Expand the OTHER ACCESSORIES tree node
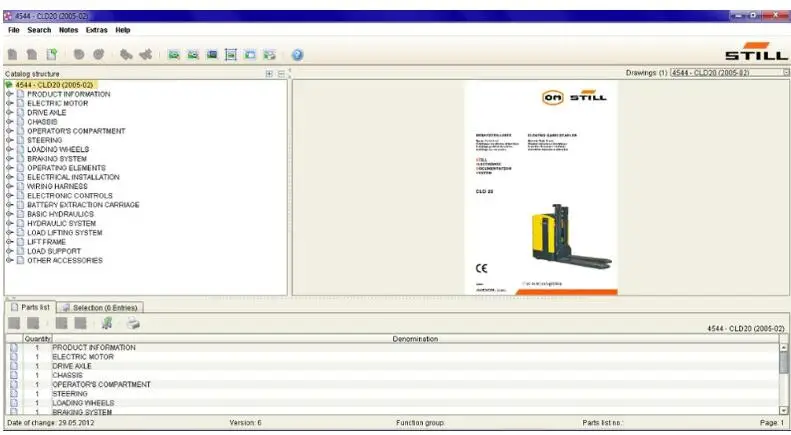Viewport: 791px width, 435px height. point(10,260)
